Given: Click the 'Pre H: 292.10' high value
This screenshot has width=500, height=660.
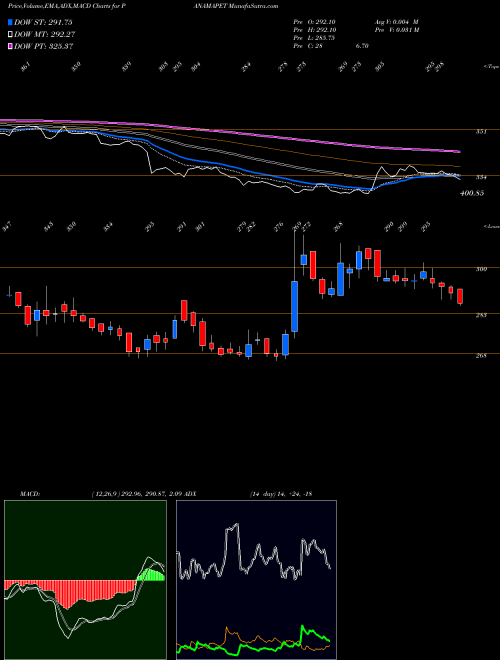Looking at the screenshot, I should [x=314, y=30].
